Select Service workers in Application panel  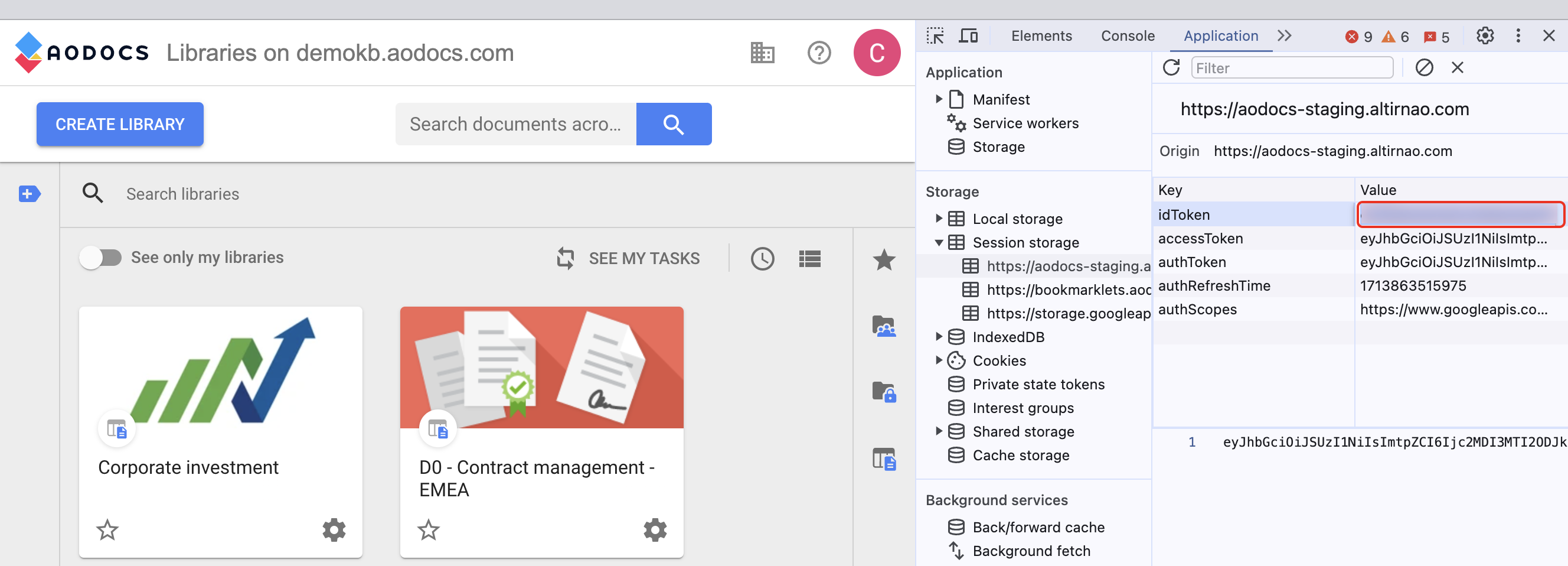(1025, 123)
